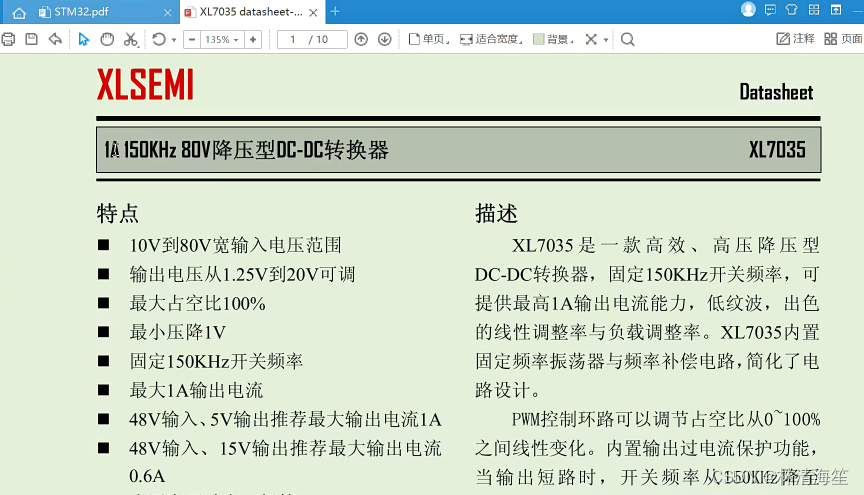The image size is (864, 495).
Task: Close the STM32.pdf tab
Action: (x=168, y=12)
